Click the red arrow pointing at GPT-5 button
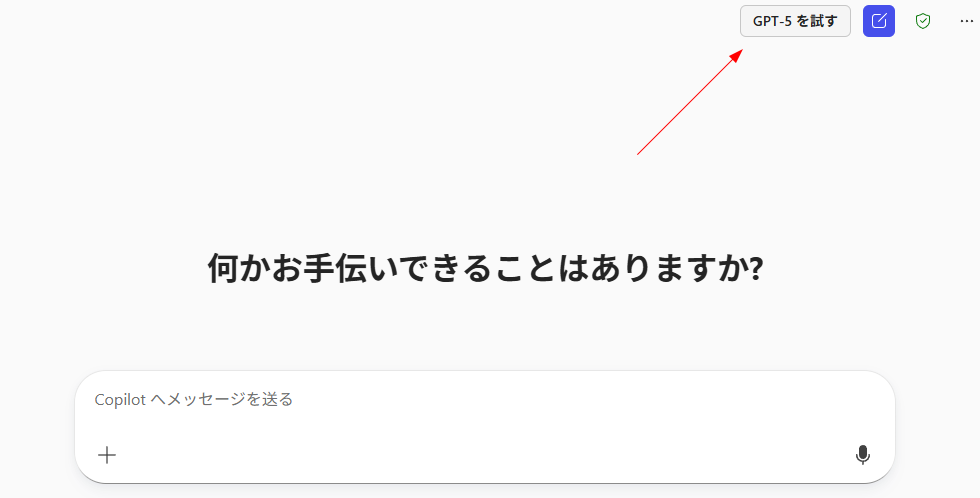This screenshot has height=498, width=980. pos(689,102)
